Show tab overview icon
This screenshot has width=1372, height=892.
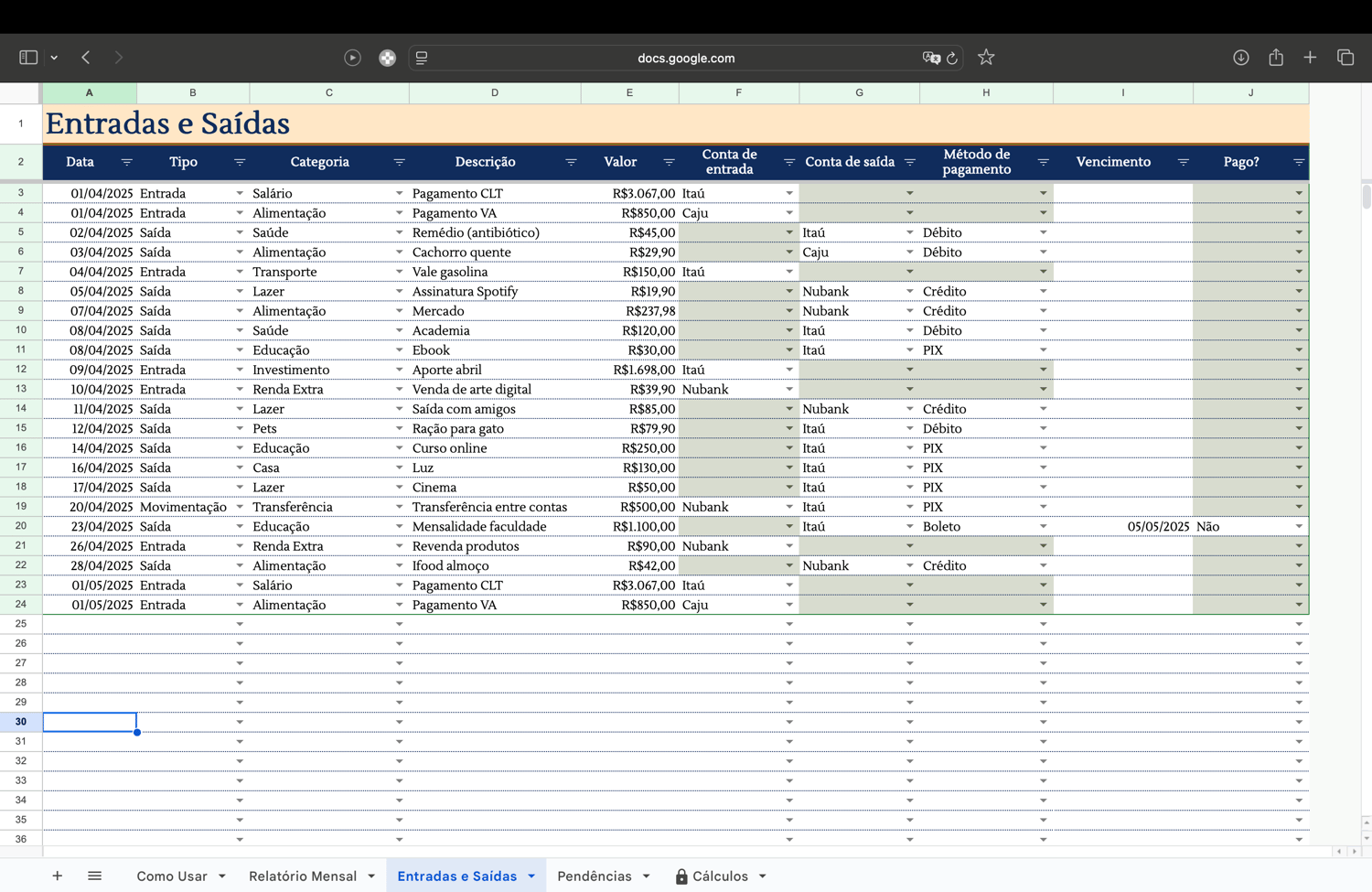[1345, 58]
